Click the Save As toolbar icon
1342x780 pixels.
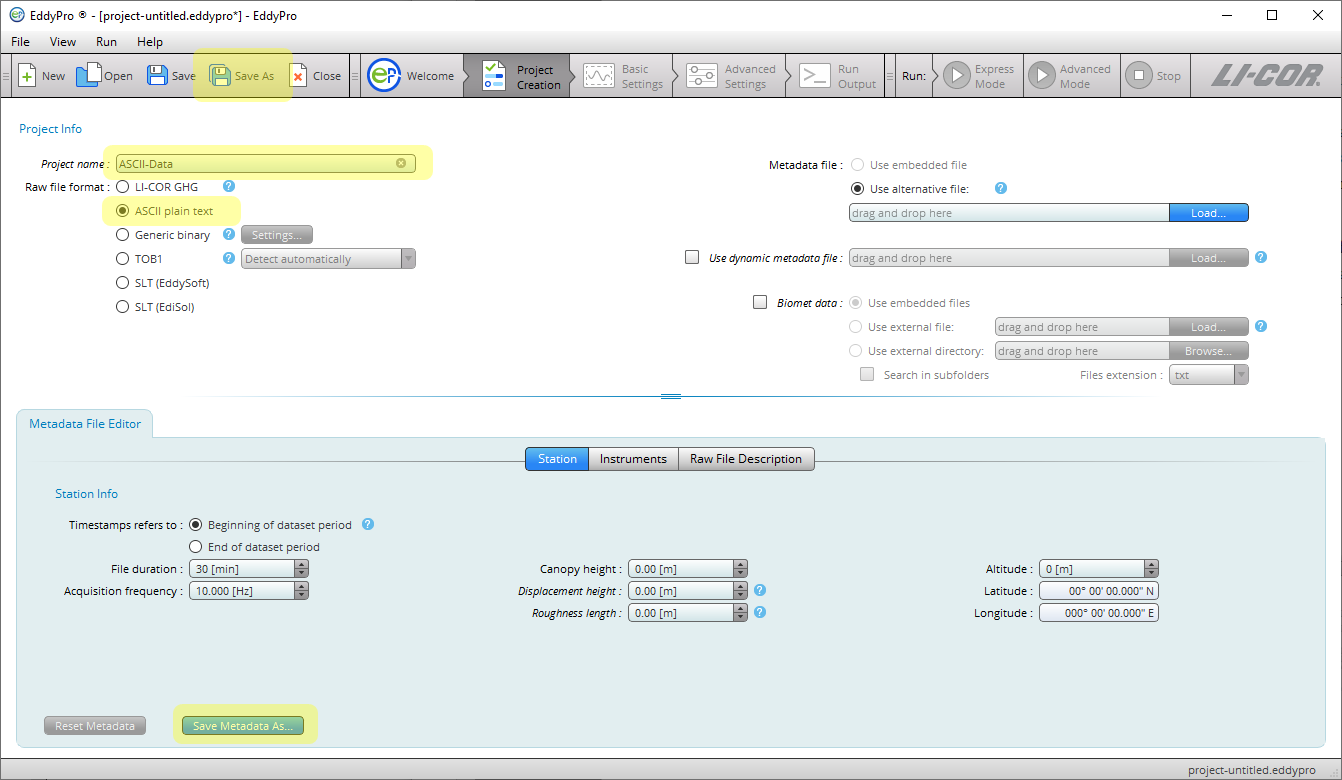219,76
